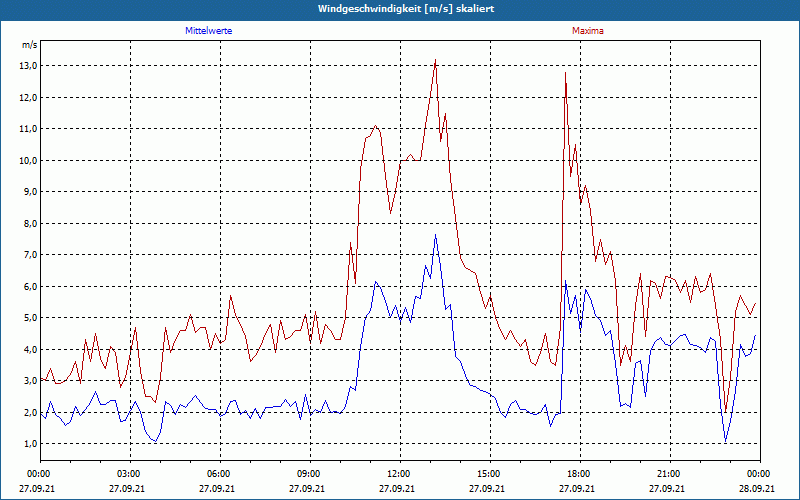Click the 8,0 y-axis value
The width and height of the screenshot is (800, 500).
tap(30, 223)
